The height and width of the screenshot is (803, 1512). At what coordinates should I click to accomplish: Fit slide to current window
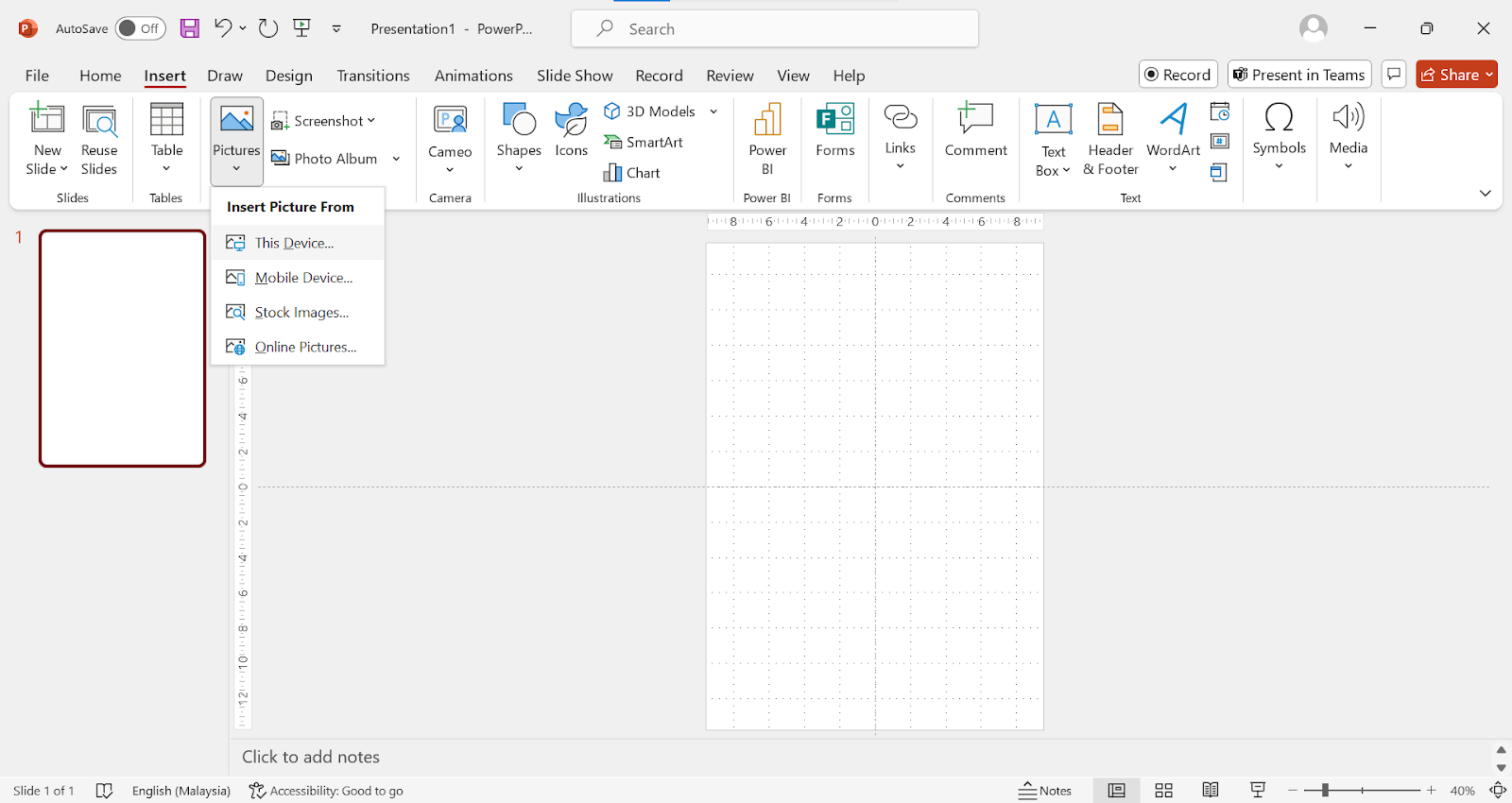1498,791
